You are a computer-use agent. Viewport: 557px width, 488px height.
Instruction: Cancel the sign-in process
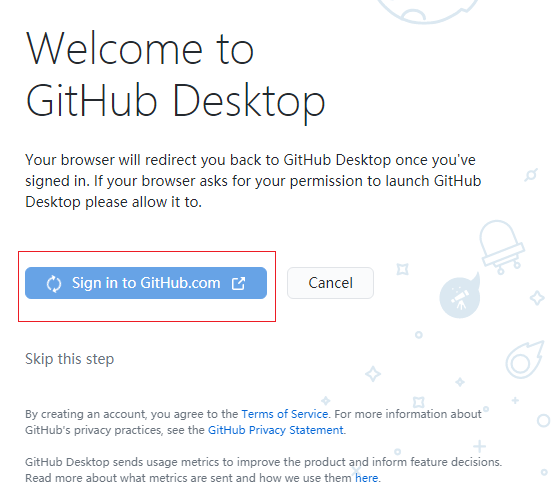point(330,283)
